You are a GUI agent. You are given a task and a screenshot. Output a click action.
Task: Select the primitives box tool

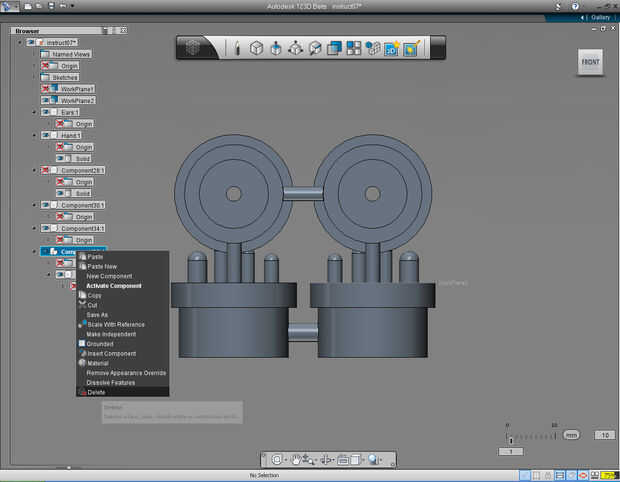pyautogui.click(x=256, y=47)
